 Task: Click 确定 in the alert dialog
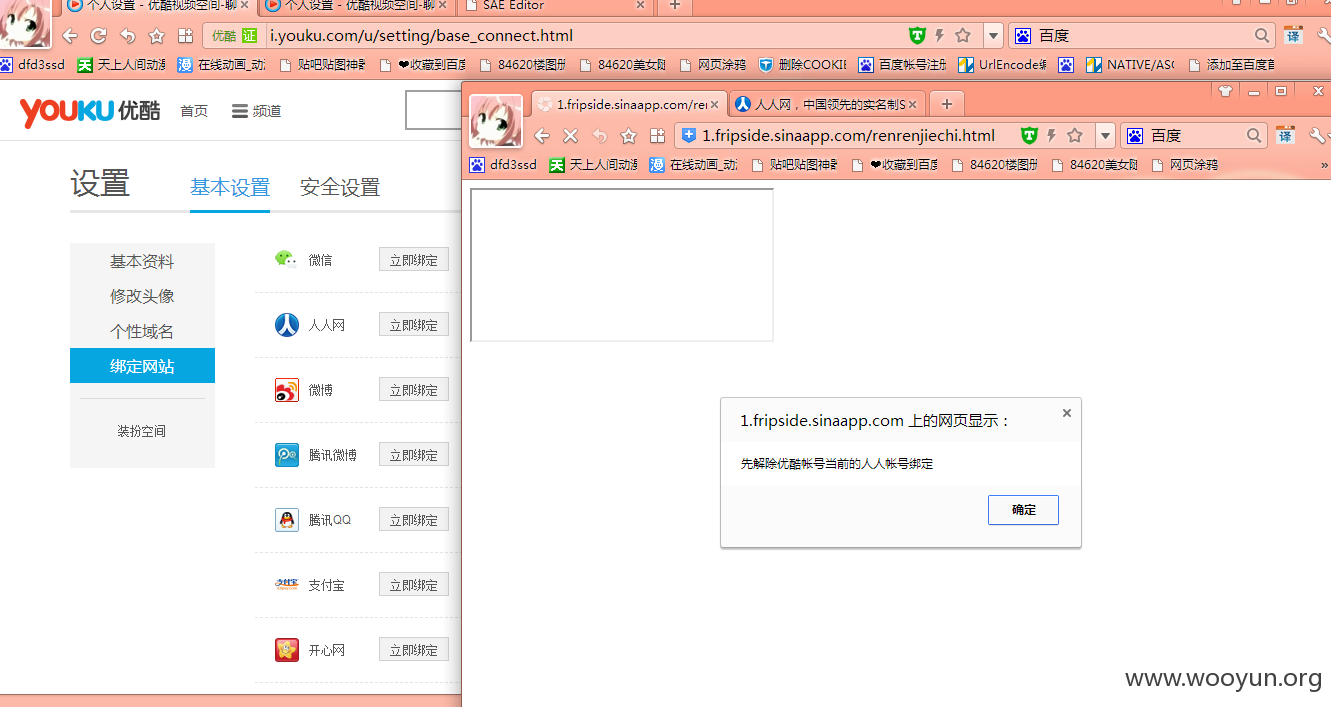click(x=1023, y=510)
